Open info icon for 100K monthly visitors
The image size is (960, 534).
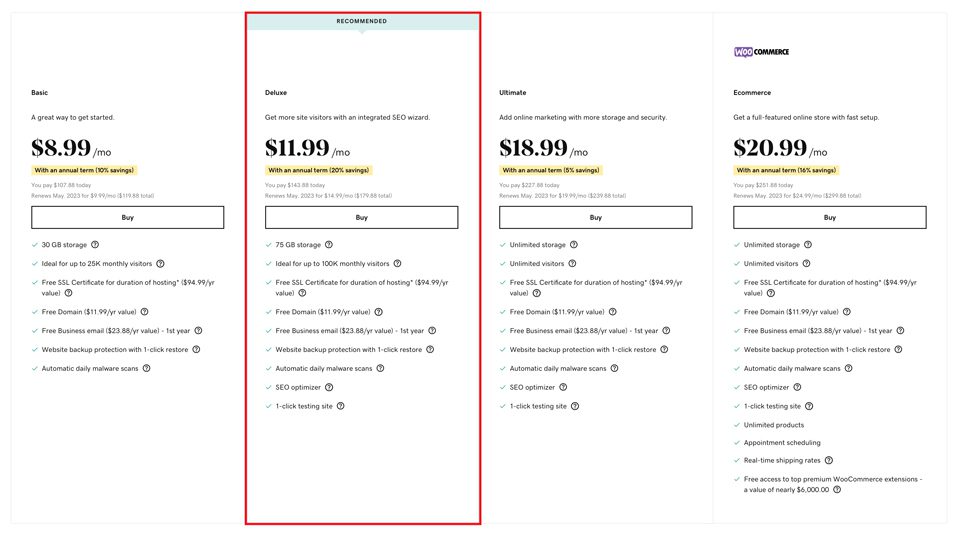tap(397, 264)
